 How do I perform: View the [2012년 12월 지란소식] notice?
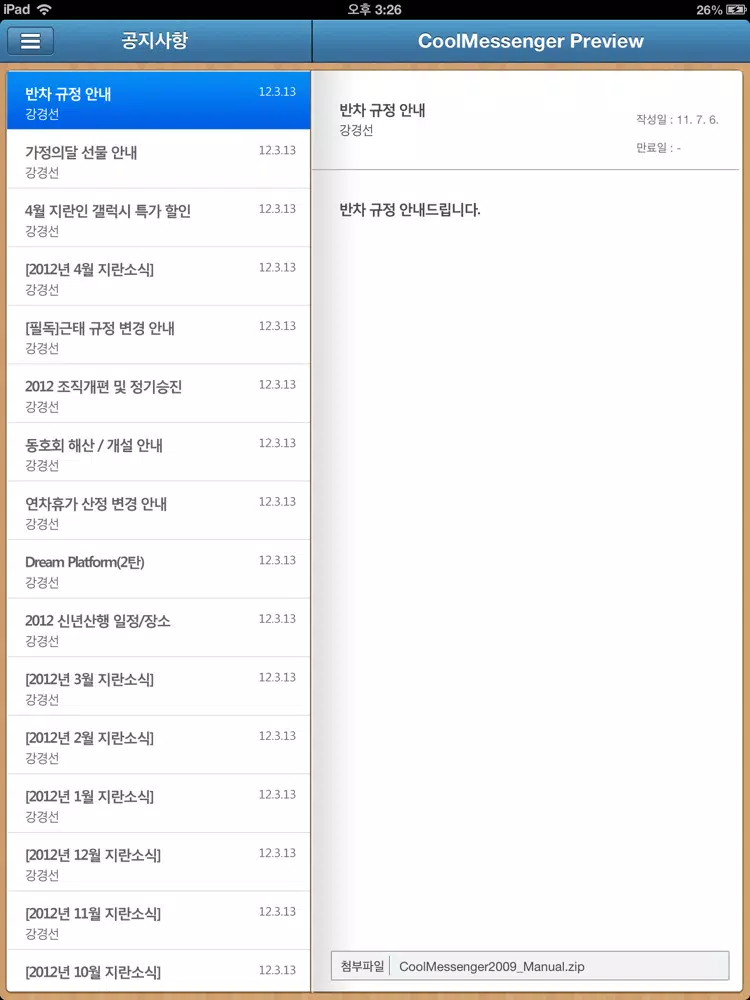tap(159, 863)
